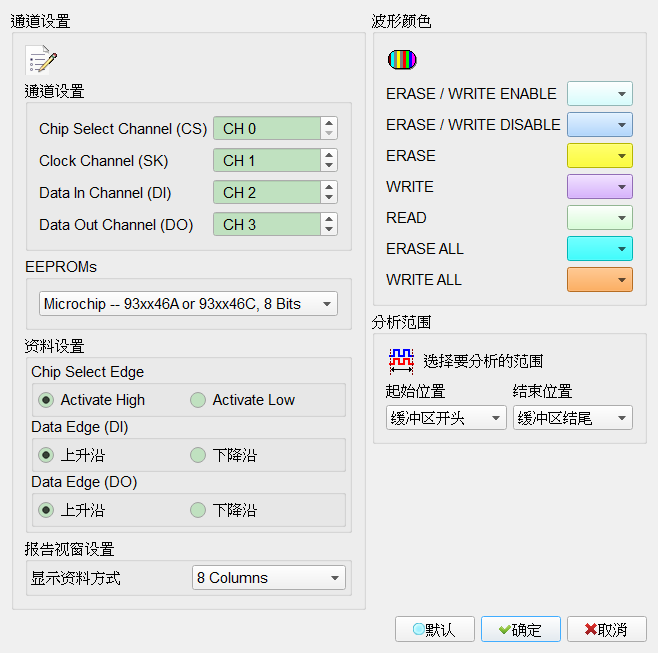Click the Clock Channel (SK) label
This screenshot has width=658, height=653.
coord(104,161)
